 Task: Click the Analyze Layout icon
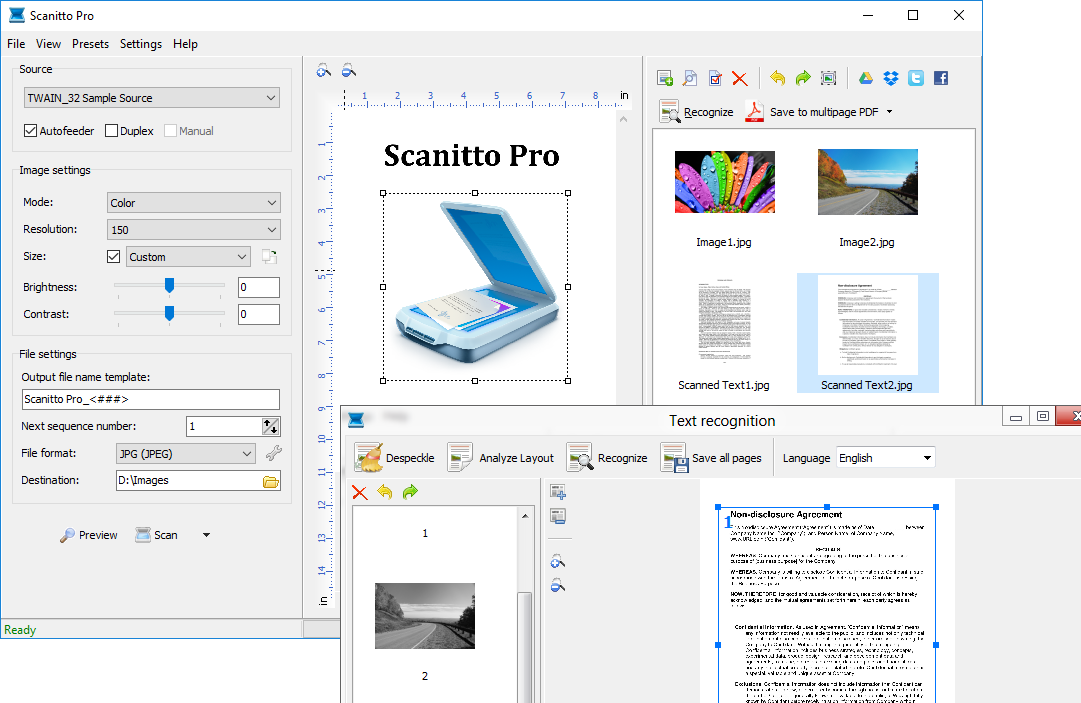pyautogui.click(x=460, y=457)
